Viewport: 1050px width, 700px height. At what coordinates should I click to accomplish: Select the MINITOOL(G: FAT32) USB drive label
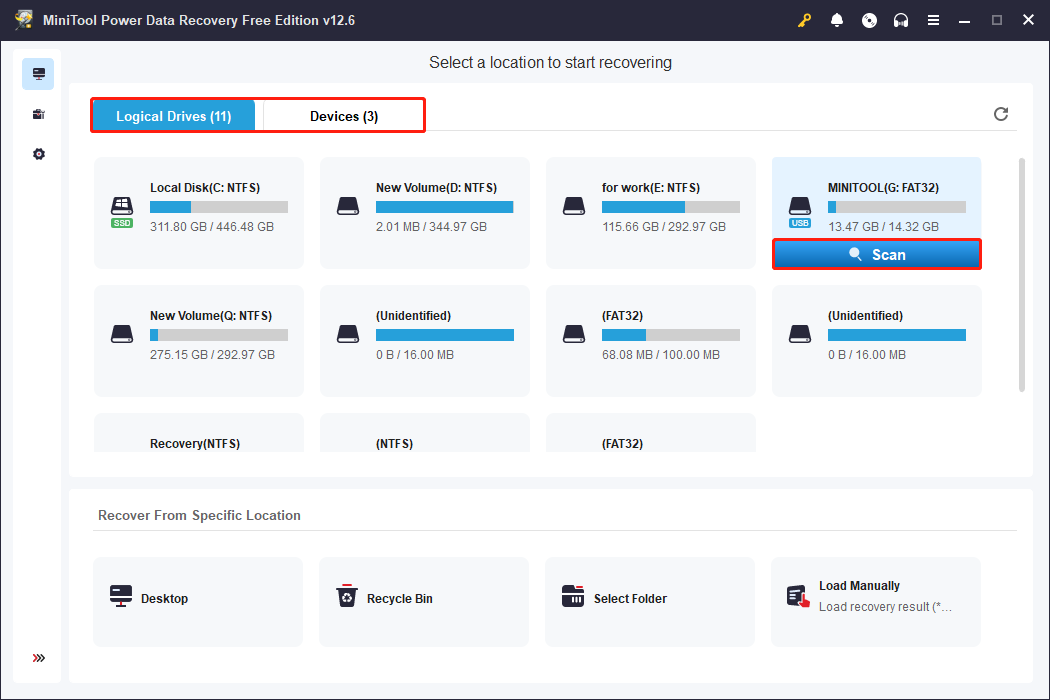coord(883,188)
